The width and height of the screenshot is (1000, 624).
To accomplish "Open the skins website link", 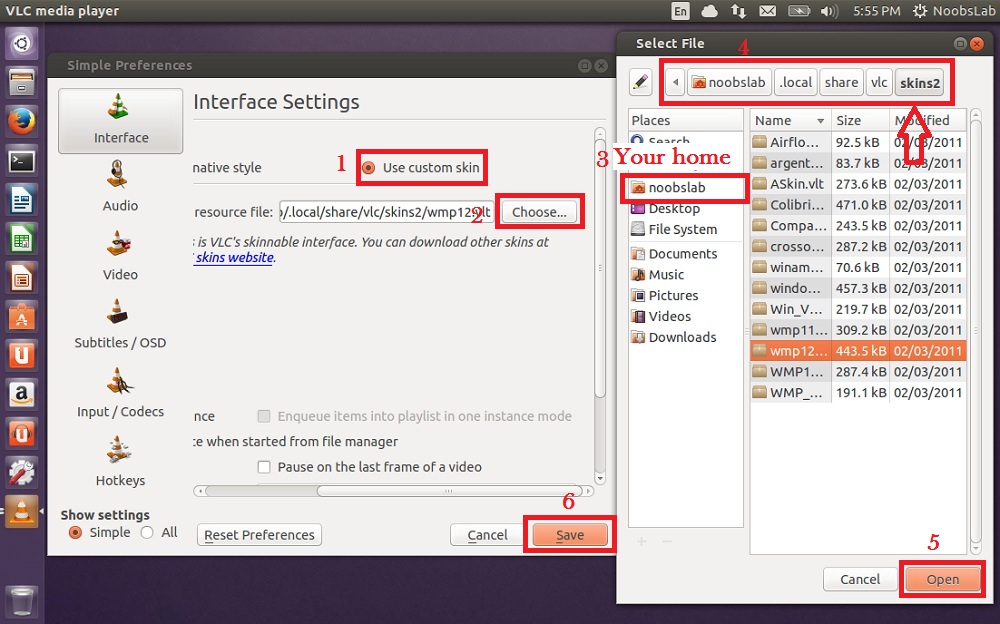I will [235, 258].
